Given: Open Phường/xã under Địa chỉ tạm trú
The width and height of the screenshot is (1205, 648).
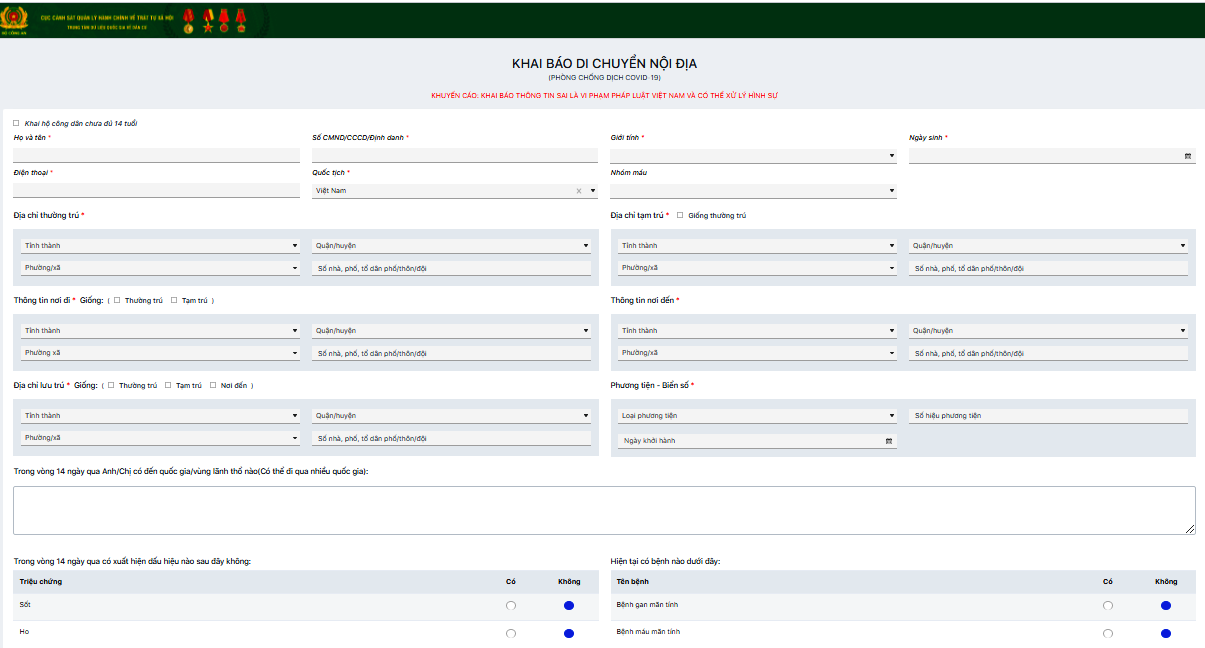Looking at the screenshot, I should [757, 268].
